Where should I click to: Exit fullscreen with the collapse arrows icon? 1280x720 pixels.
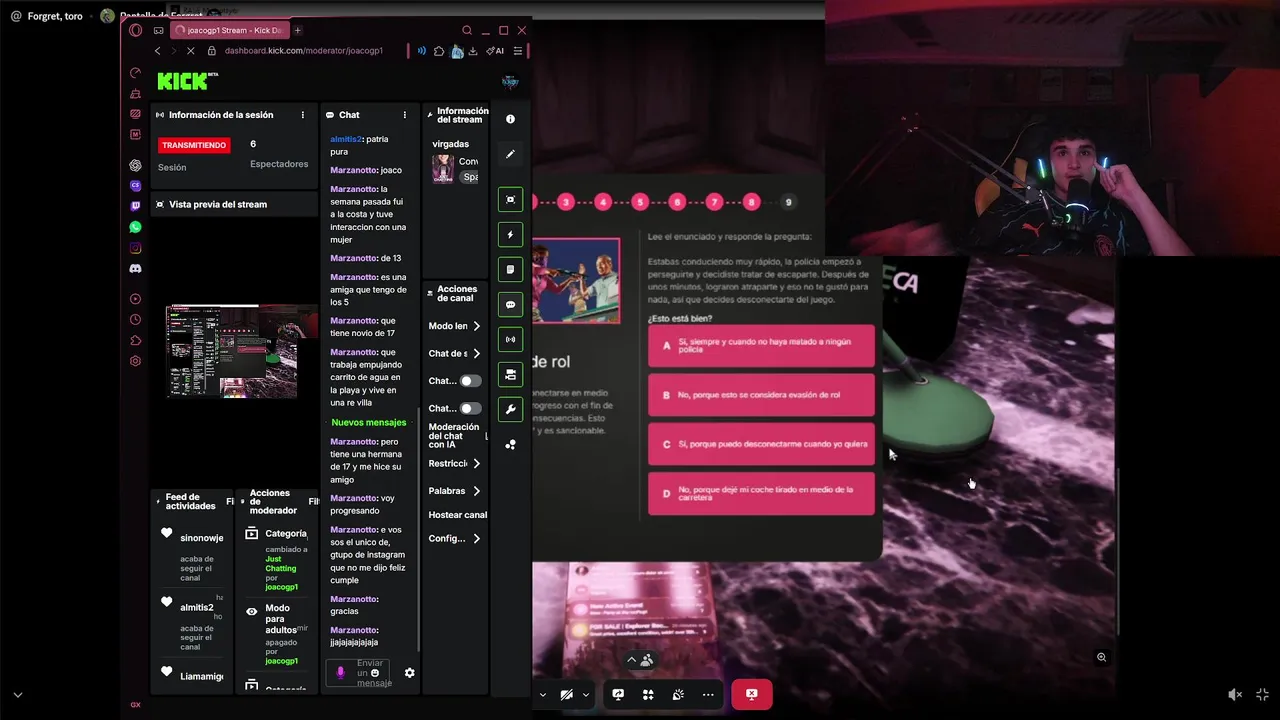(1262, 695)
